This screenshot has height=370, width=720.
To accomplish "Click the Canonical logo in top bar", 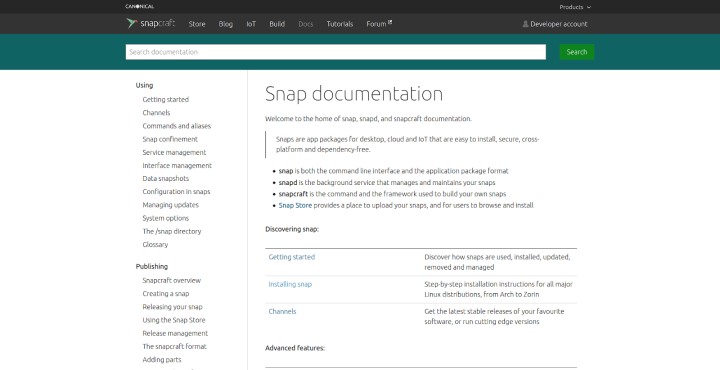I will coord(140,6).
